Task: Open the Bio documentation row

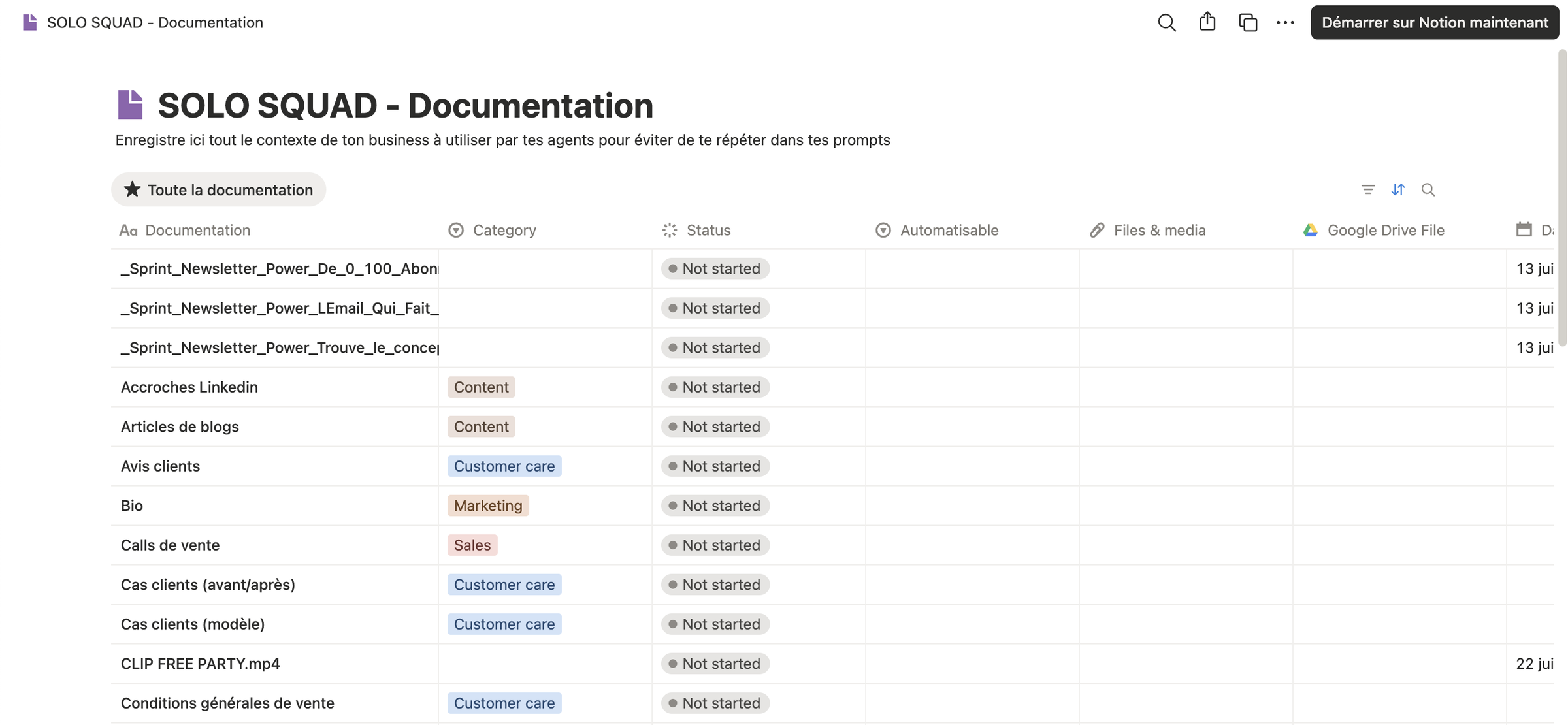Action: pyautogui.click(x=132, y=506)
